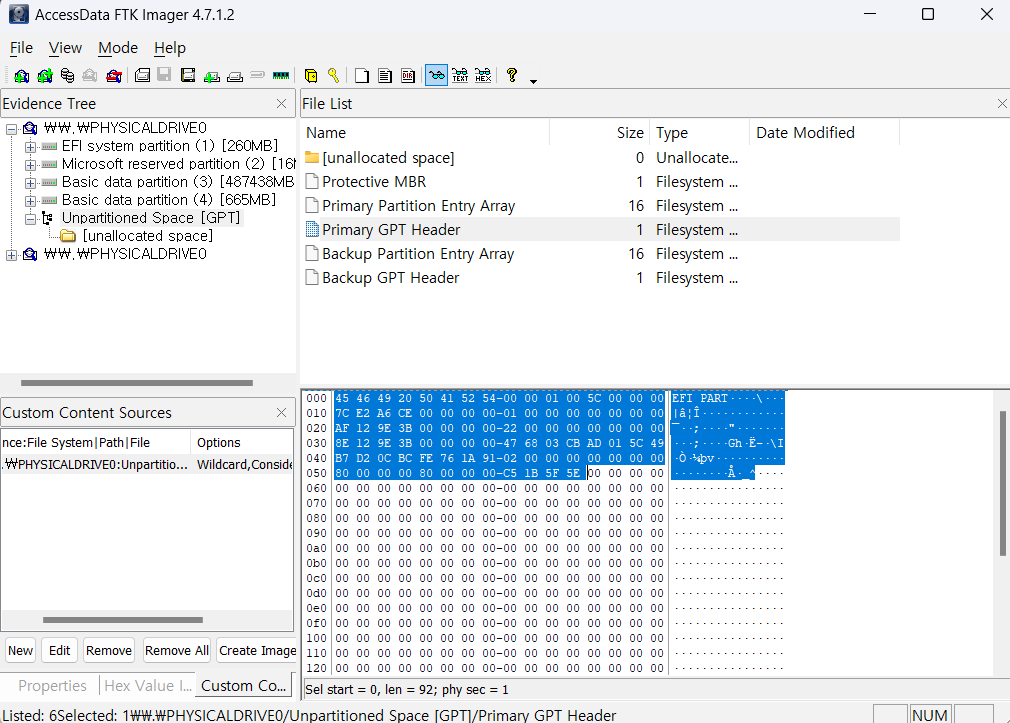Click Export Logical Image (AD1) icon

188,76
